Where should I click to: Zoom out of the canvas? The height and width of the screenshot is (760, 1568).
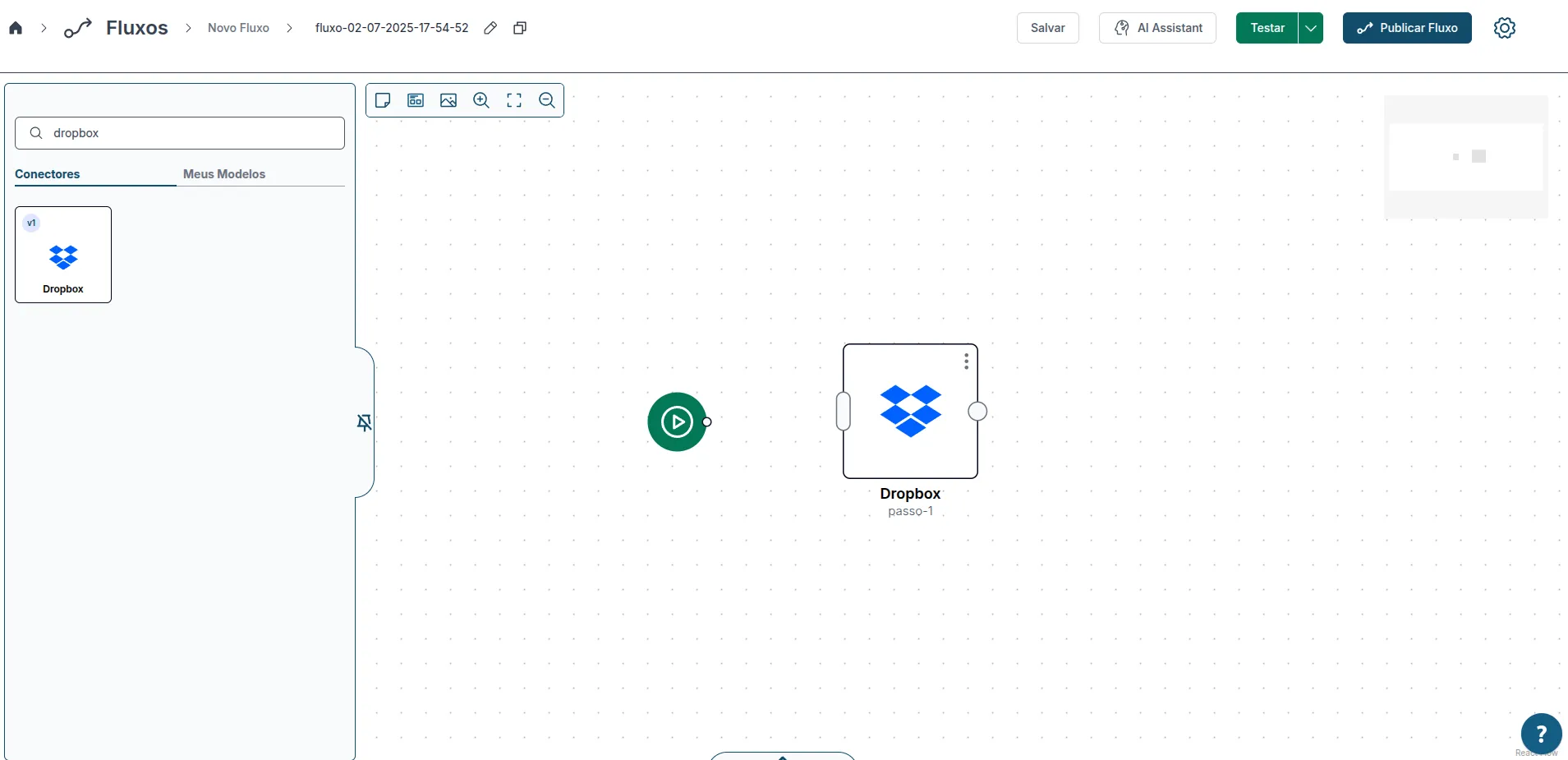tap(547, 100)
